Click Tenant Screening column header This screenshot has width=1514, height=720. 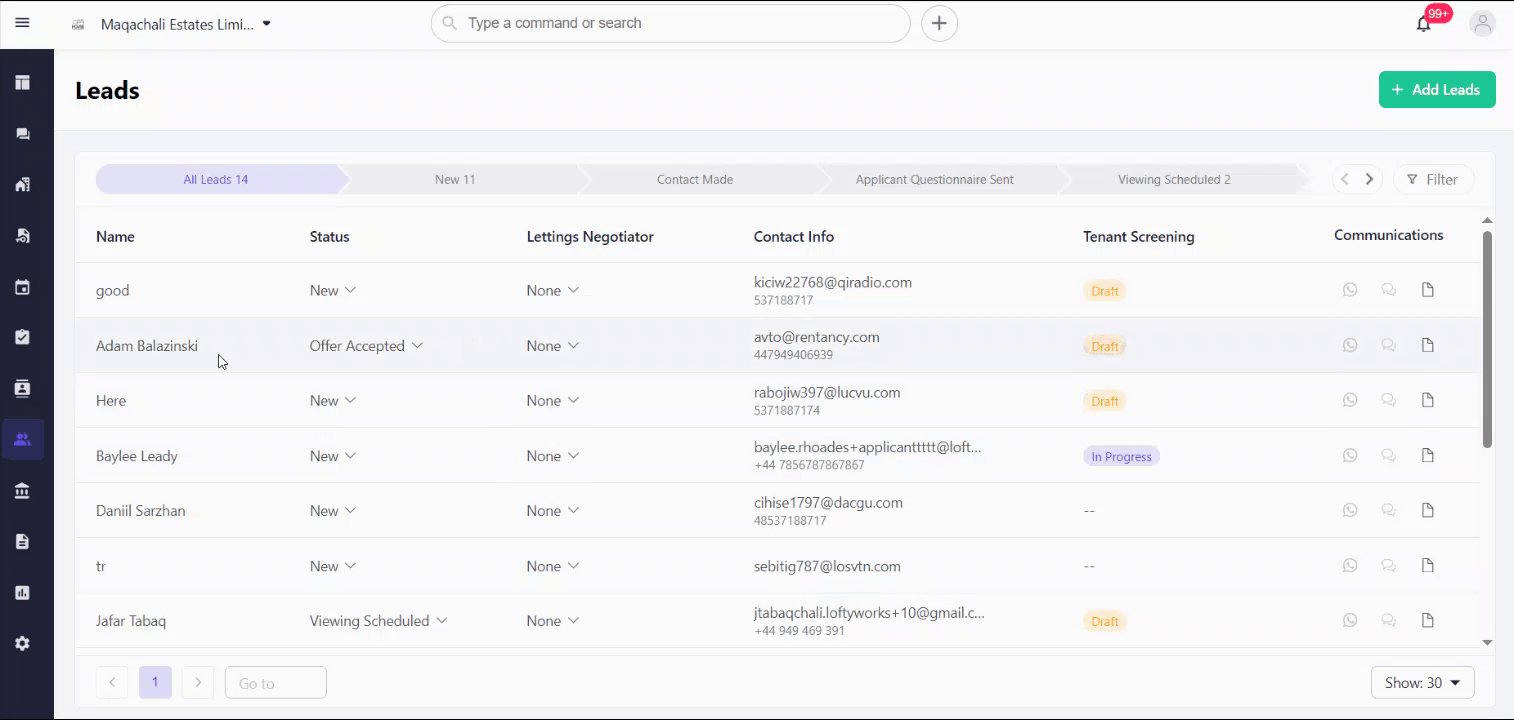pyautogui.click(x=1139, y=237)
